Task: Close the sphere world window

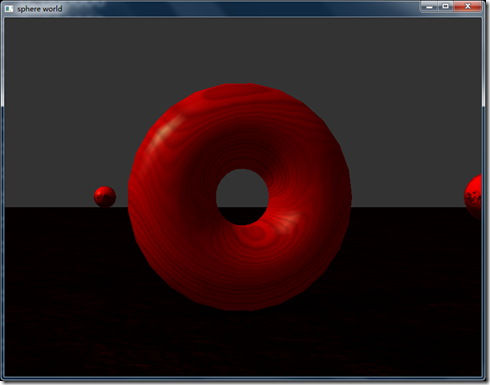Action: pos(468,7)
